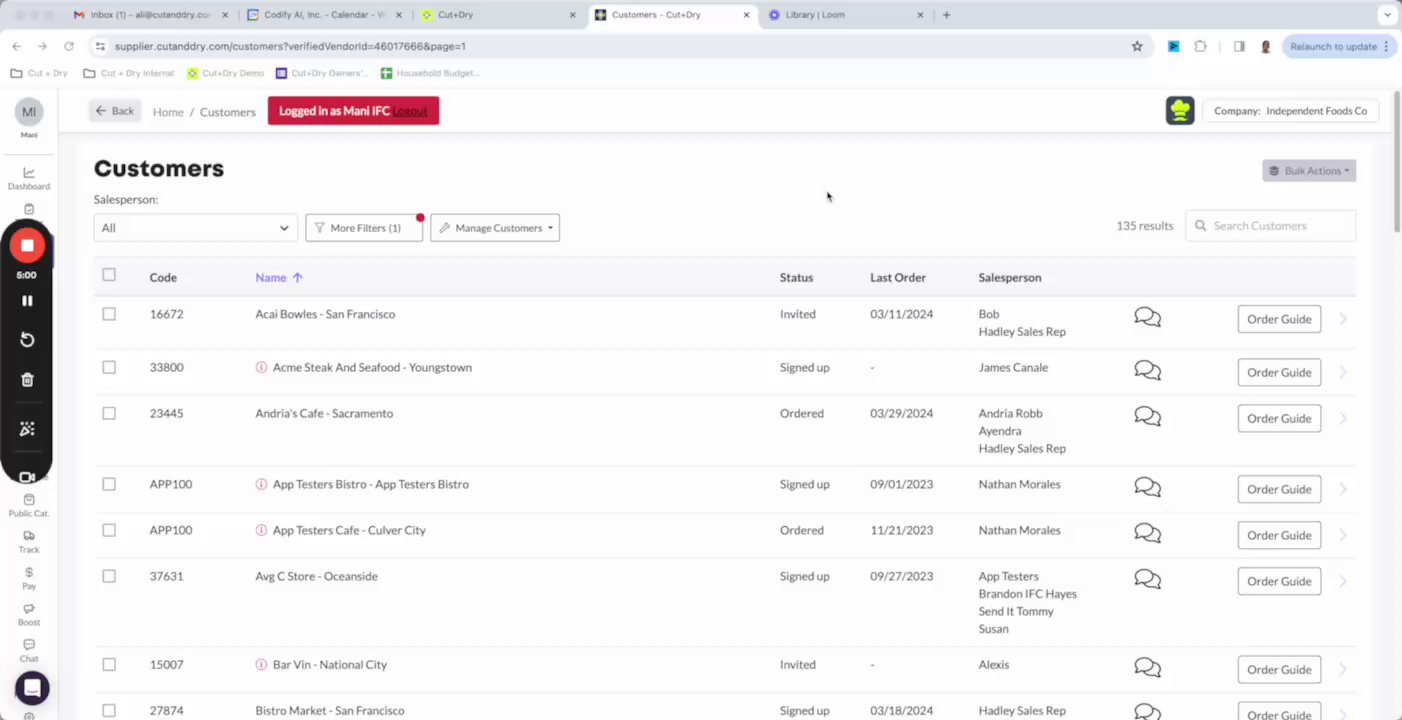
Task: Click the browser address bar
Action: pos(620,46)
